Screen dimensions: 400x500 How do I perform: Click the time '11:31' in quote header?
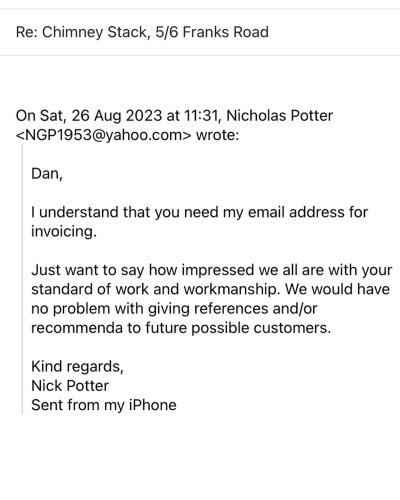pyautogui.click(x=201, y=116)
